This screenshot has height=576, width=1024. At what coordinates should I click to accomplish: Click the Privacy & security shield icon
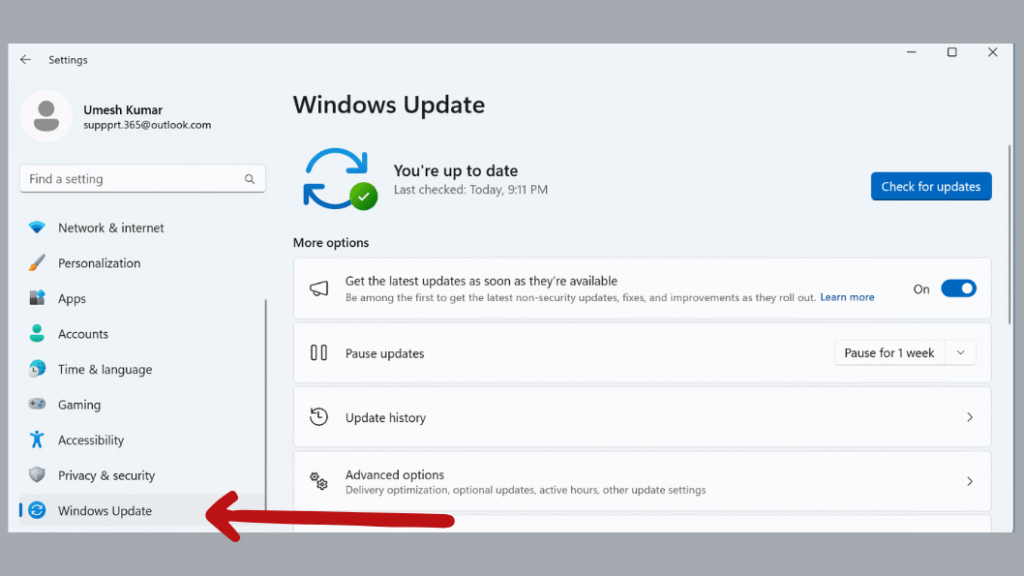click(37, 475)
